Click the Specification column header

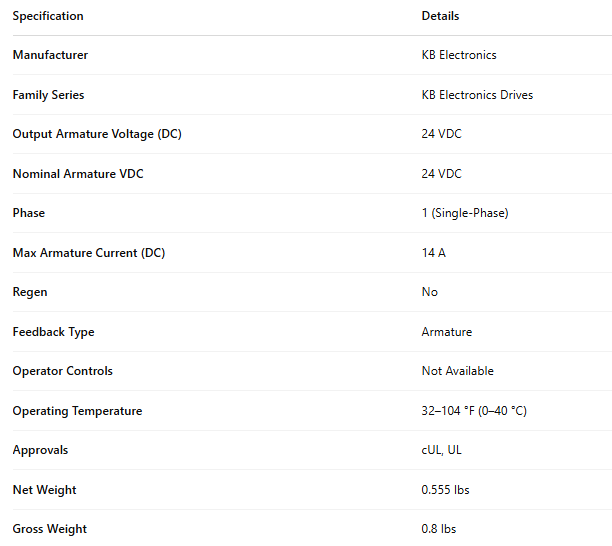[48, 16]
